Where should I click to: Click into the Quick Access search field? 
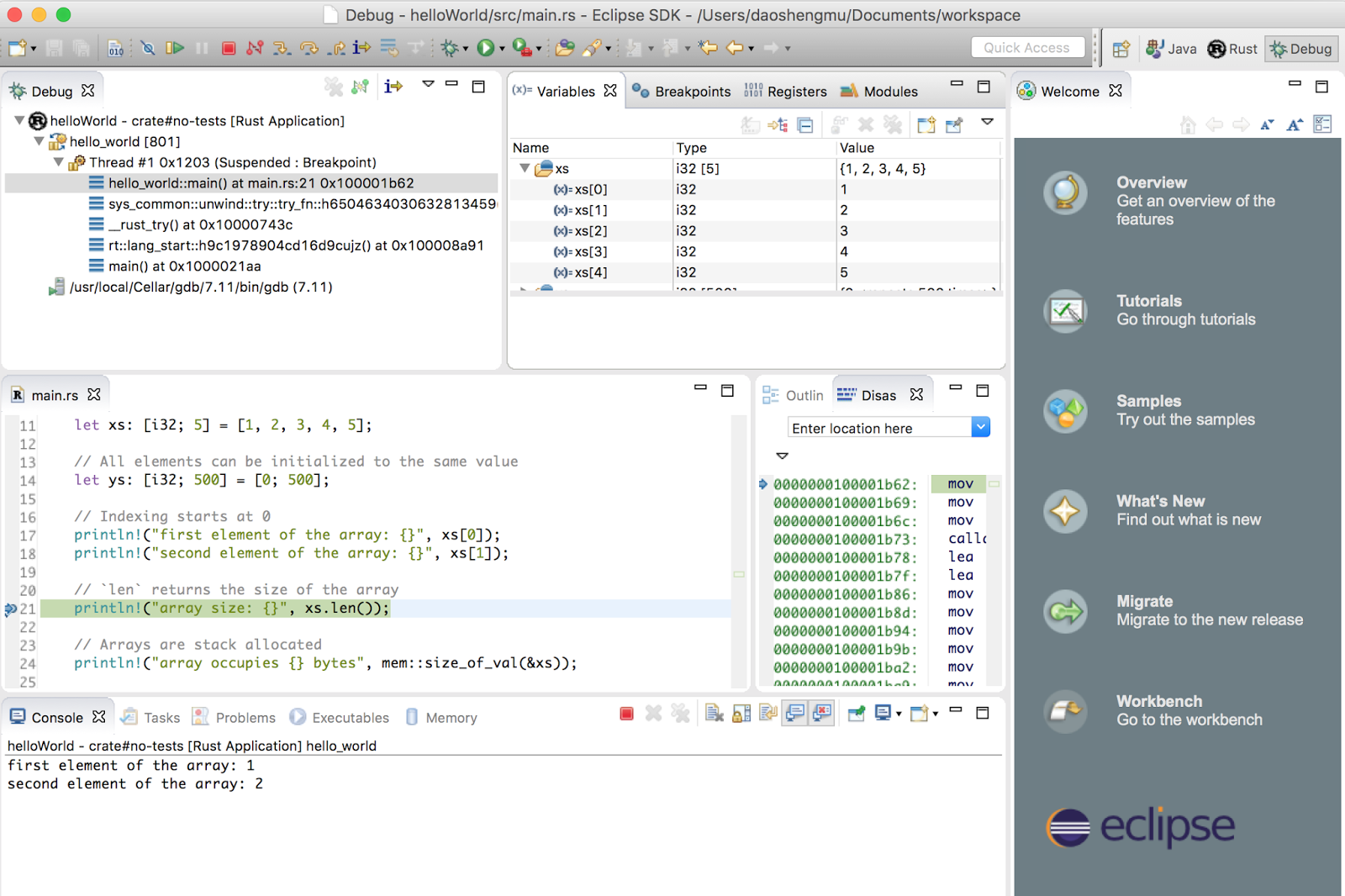(1027, 48)
